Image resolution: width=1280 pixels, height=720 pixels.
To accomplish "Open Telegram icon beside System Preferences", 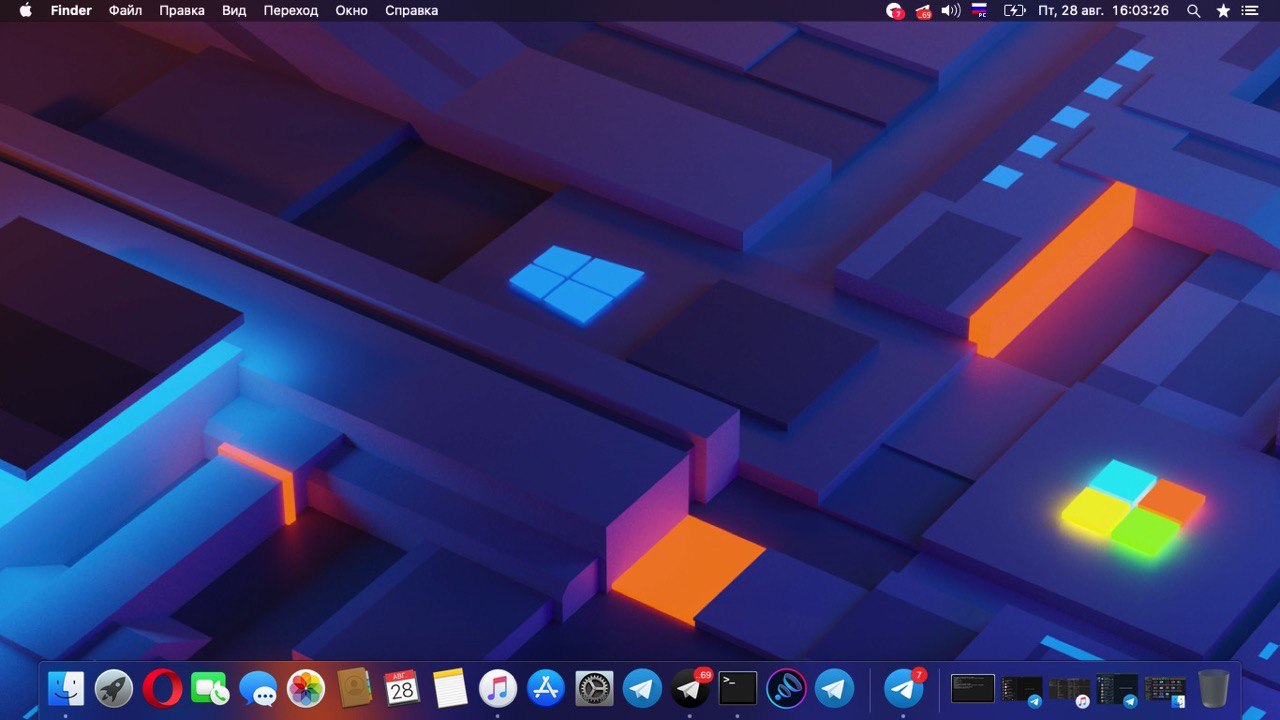I will [642, 688].
